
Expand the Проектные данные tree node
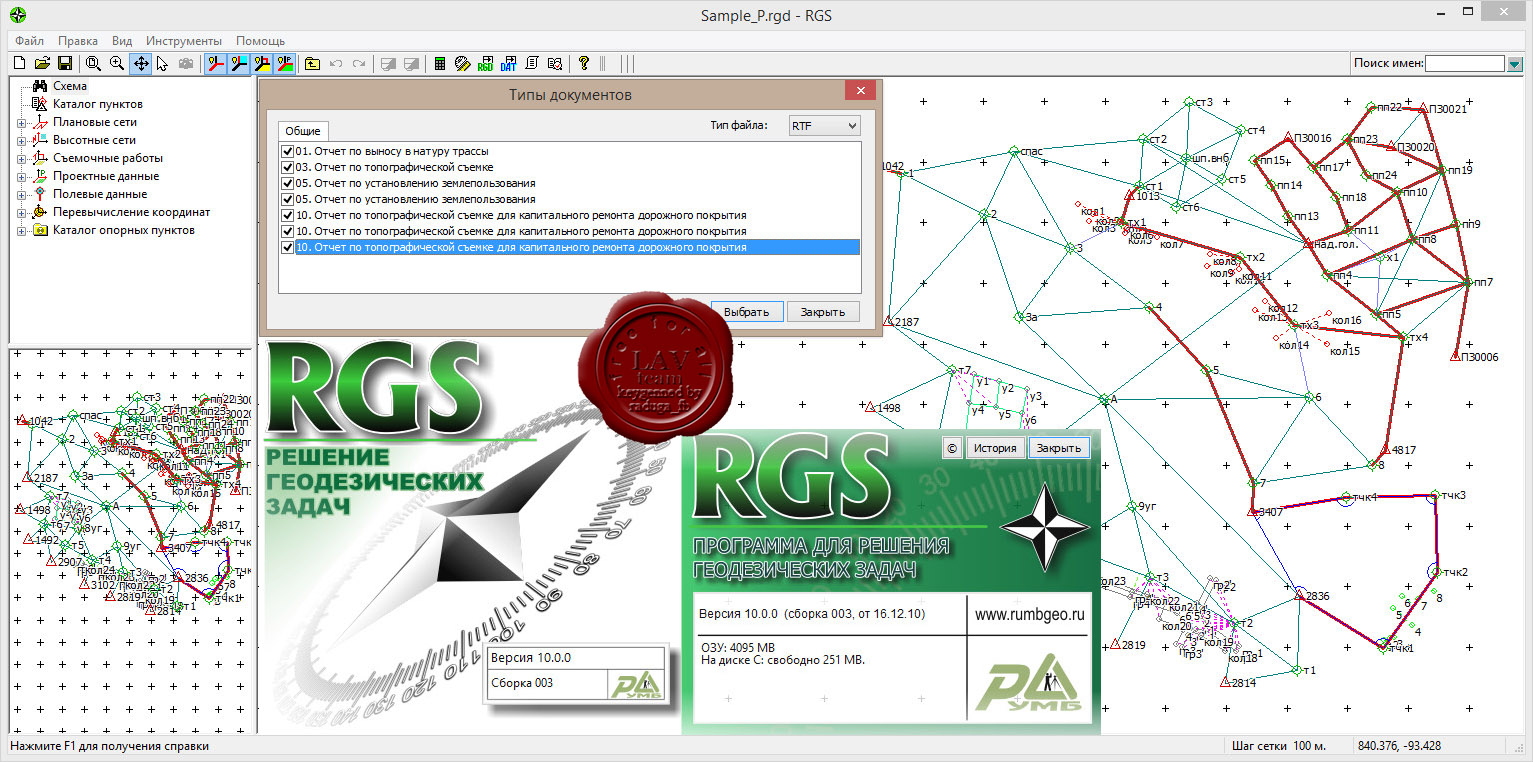coord(21,176)
